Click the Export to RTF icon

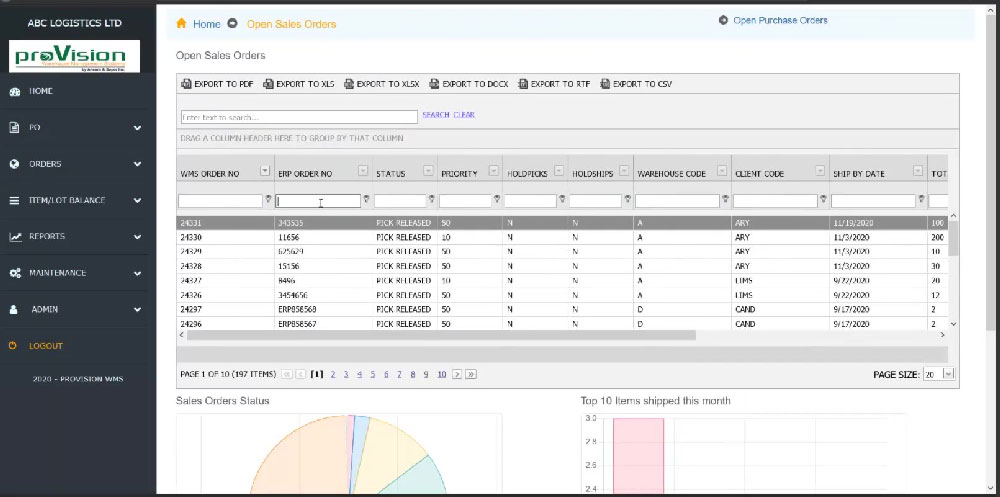pos(523,84)
